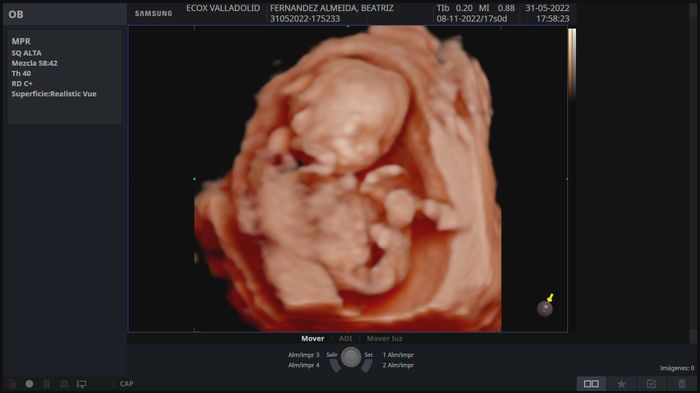
Task: Click the 2 Alm/impr label
Action: [398, 365]
